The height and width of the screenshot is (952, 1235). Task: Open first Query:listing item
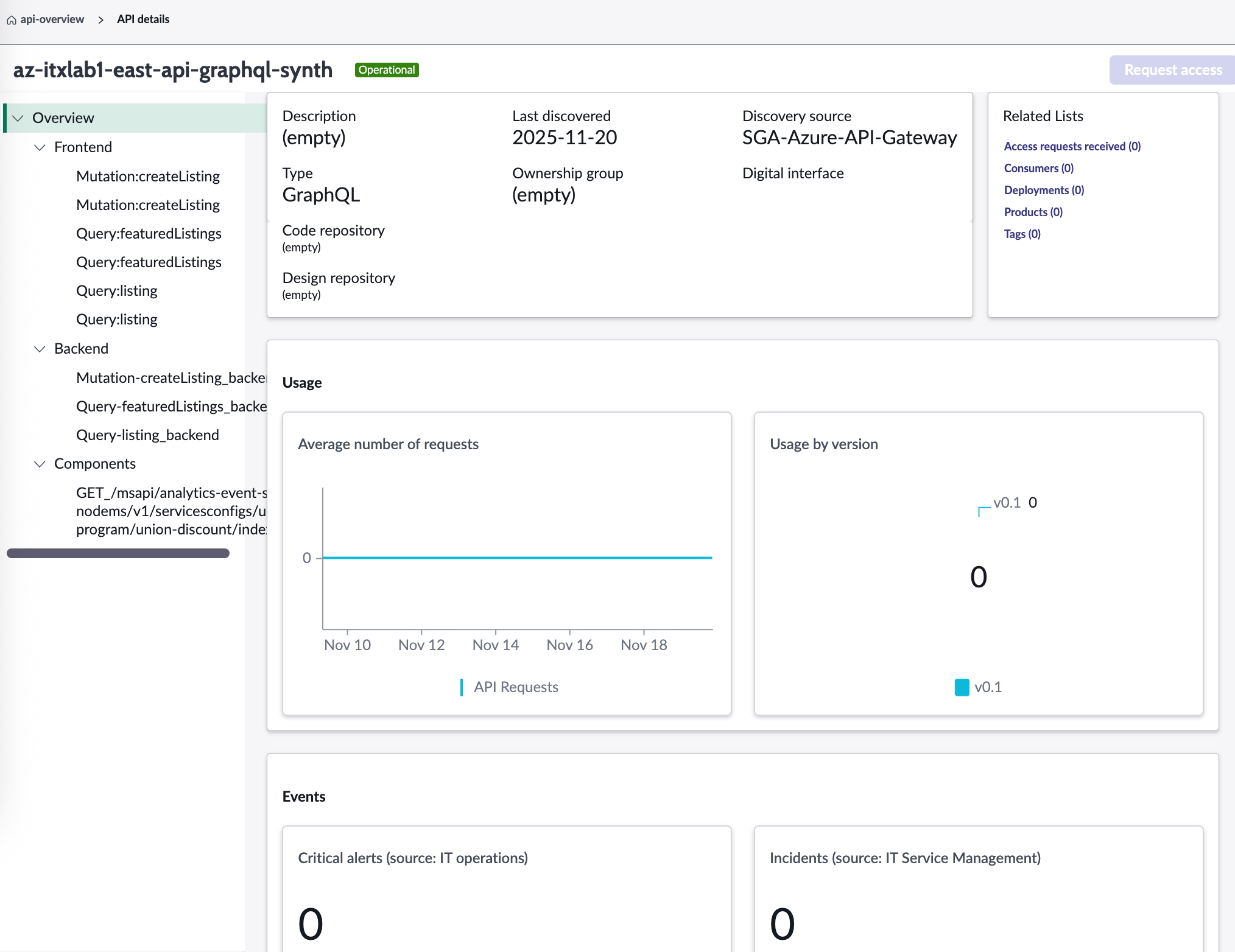click(x=117, y=291)
